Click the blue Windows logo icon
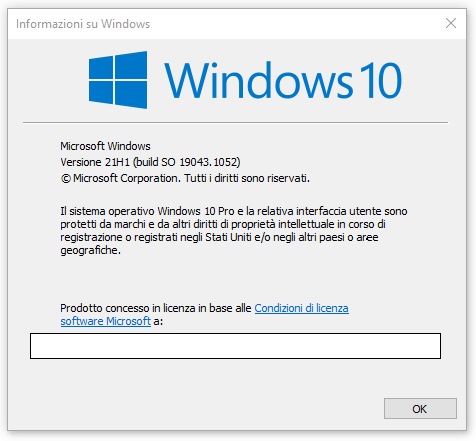 (118, 80)
